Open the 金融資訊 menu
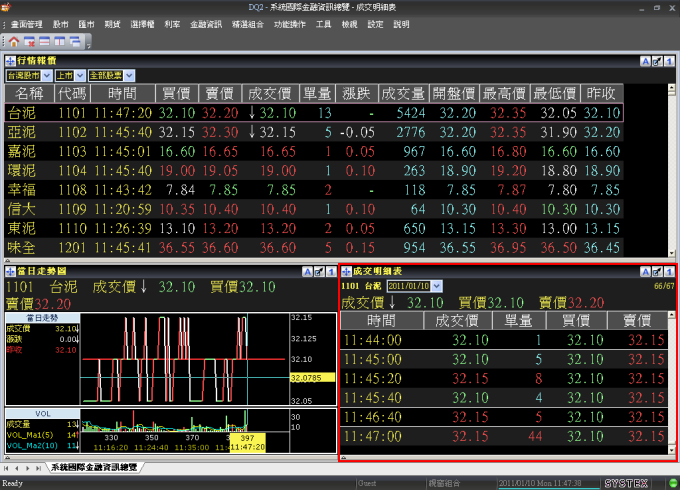This screenshot has height=490, width=680. click(206, 24)
